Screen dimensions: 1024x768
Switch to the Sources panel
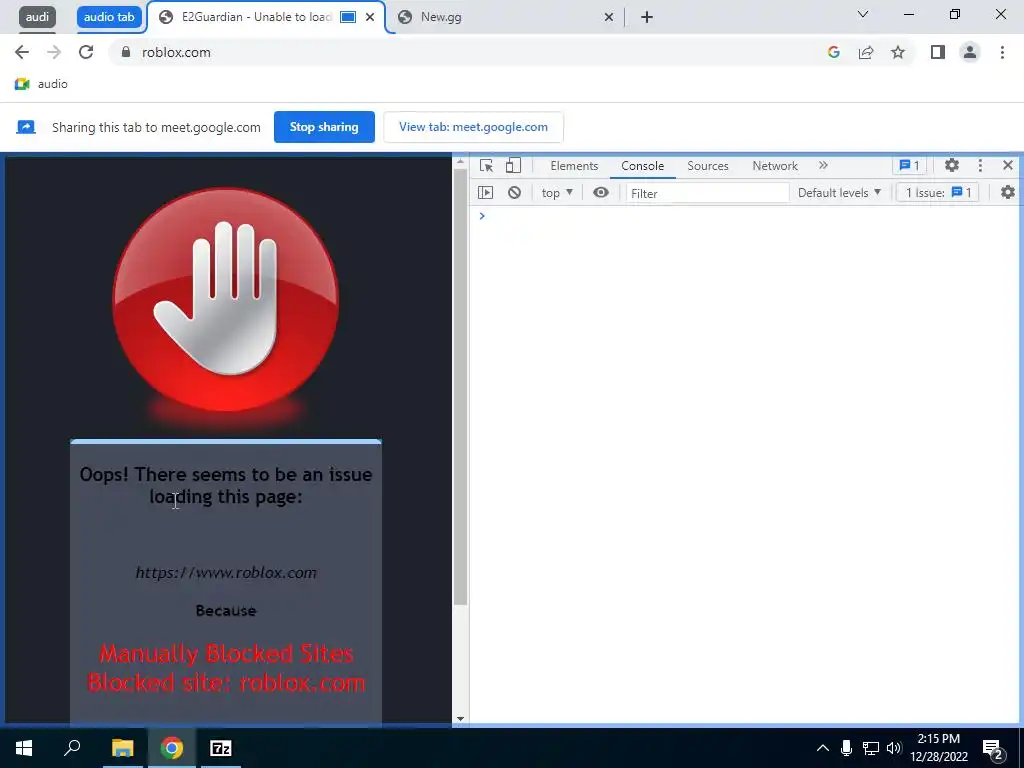coord(707,166)
